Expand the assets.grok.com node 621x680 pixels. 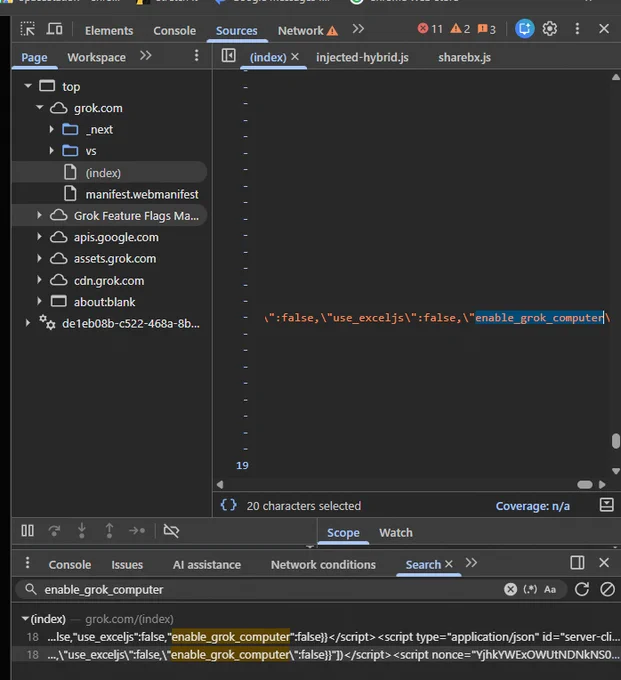39,258
